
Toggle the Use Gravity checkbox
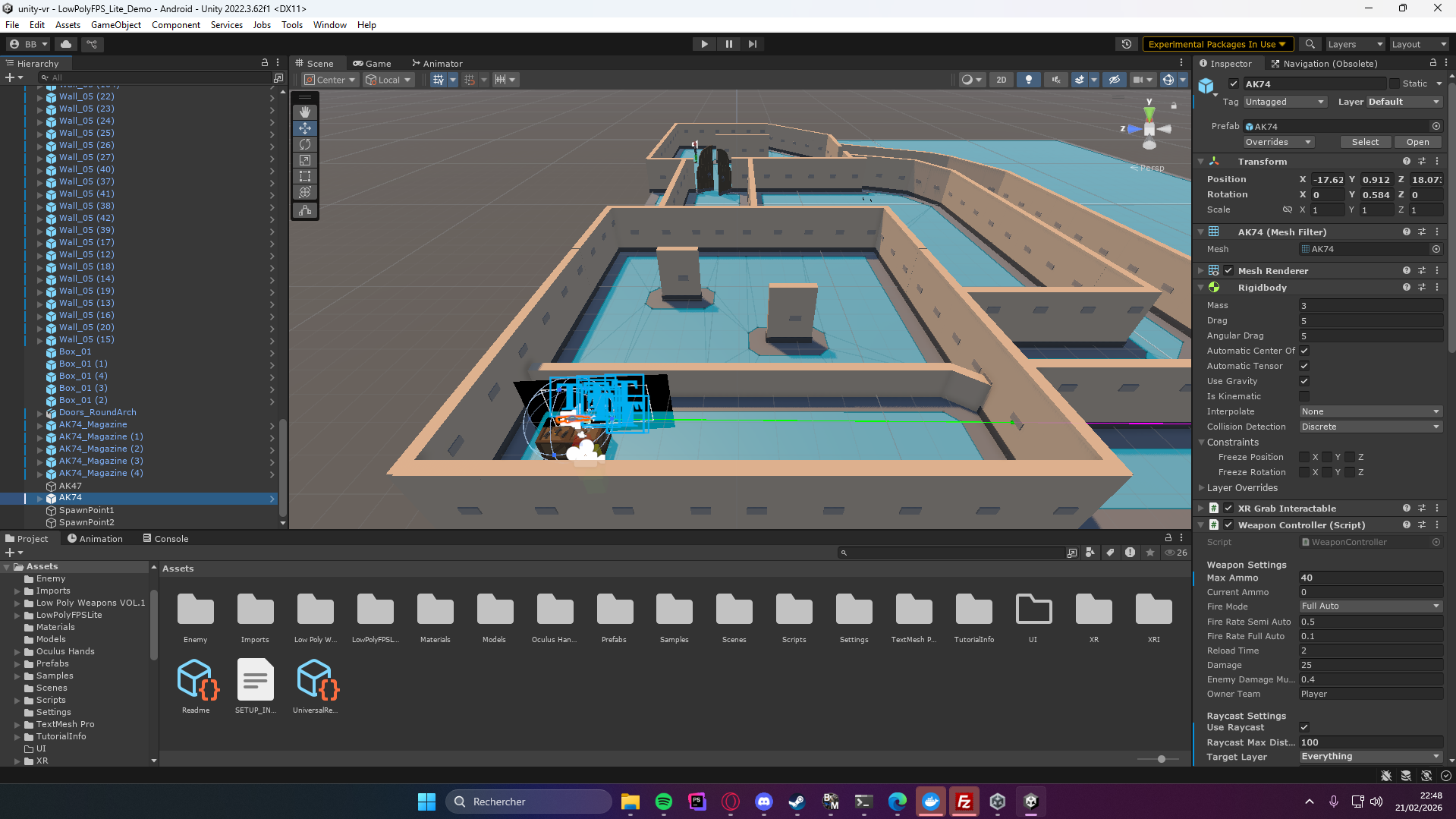(1304, 381)
